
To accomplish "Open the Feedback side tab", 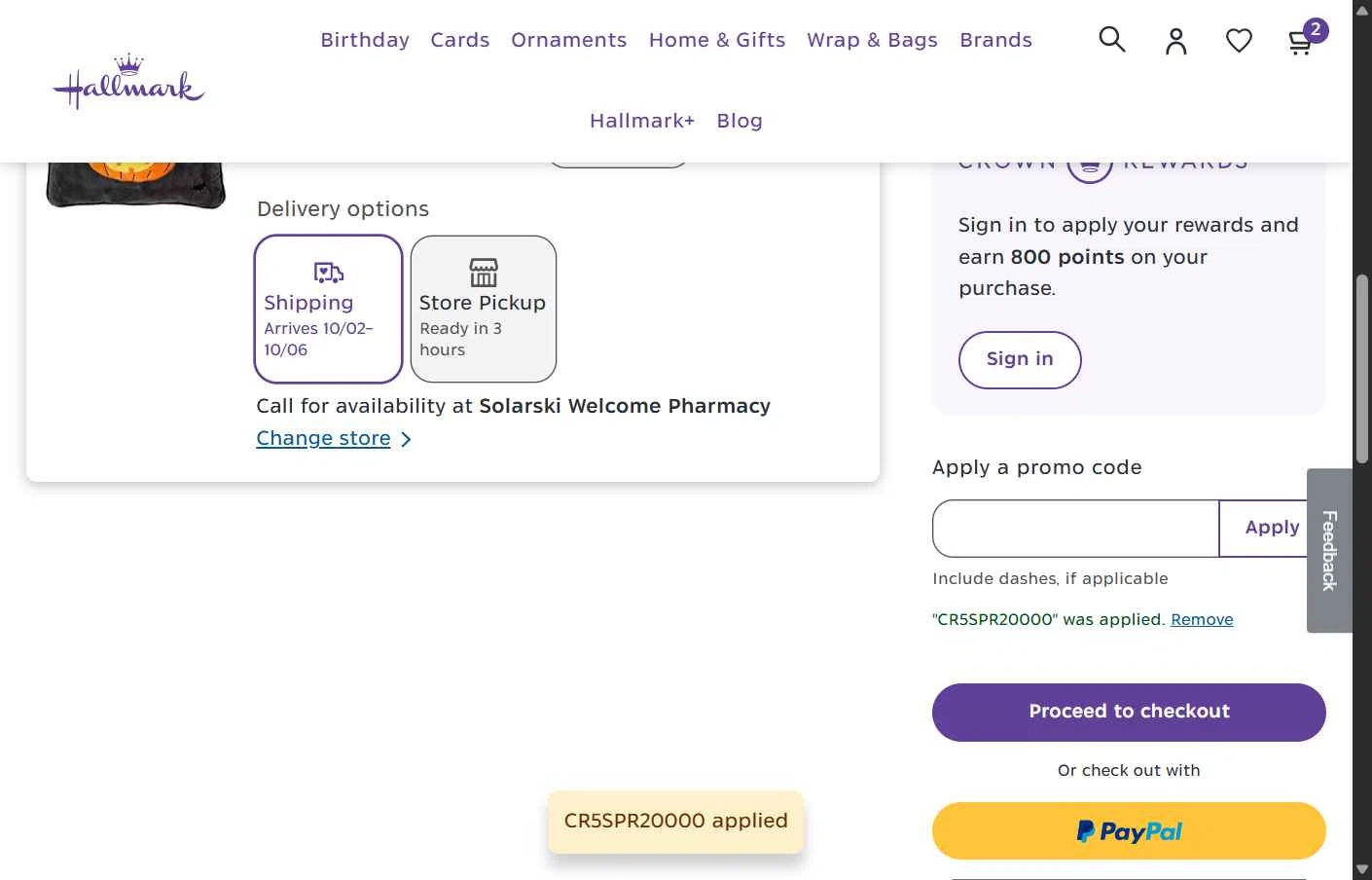I will tap(1329, 551).
